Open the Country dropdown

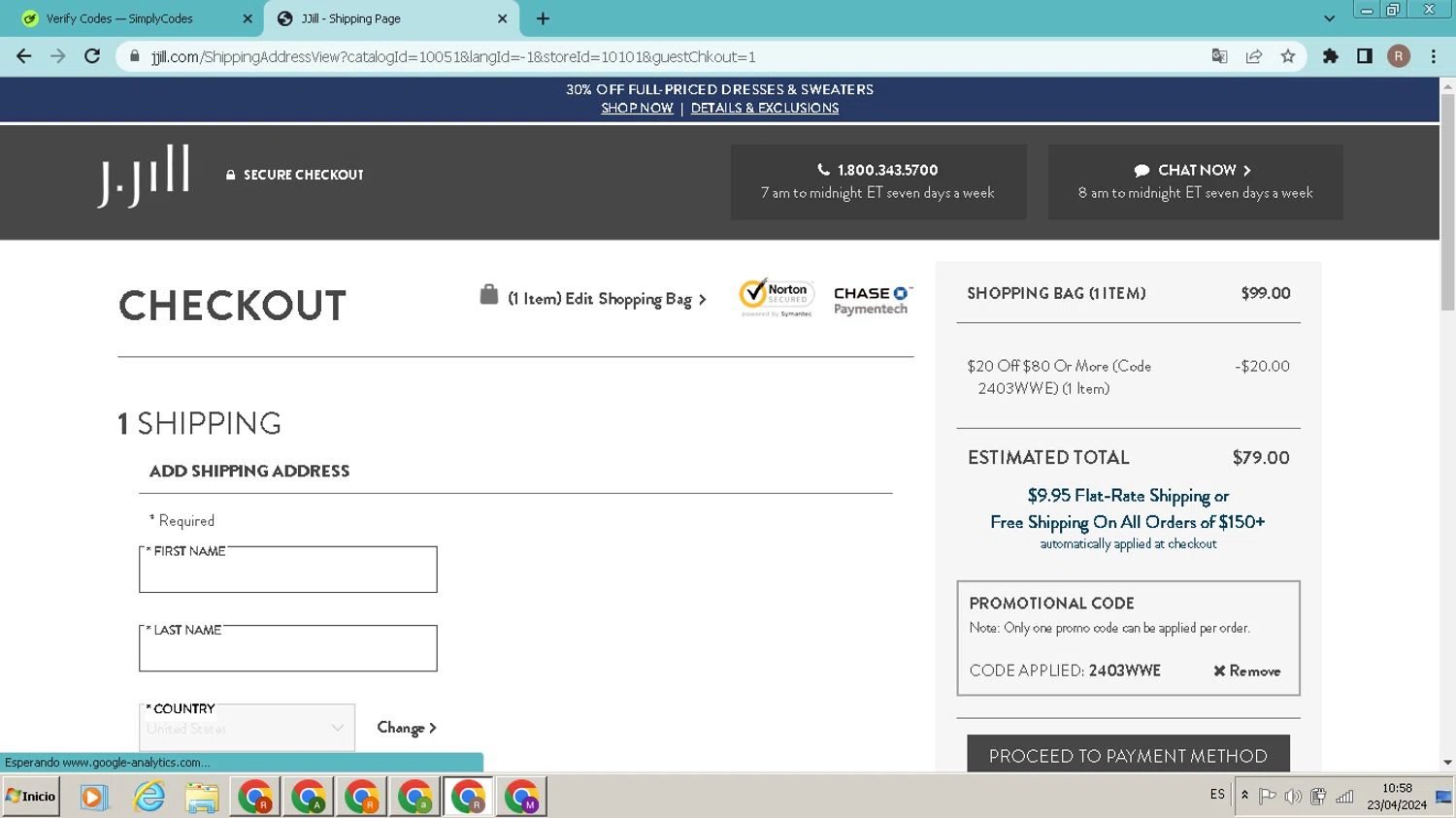pyautogui.click(x=247, y=728)
